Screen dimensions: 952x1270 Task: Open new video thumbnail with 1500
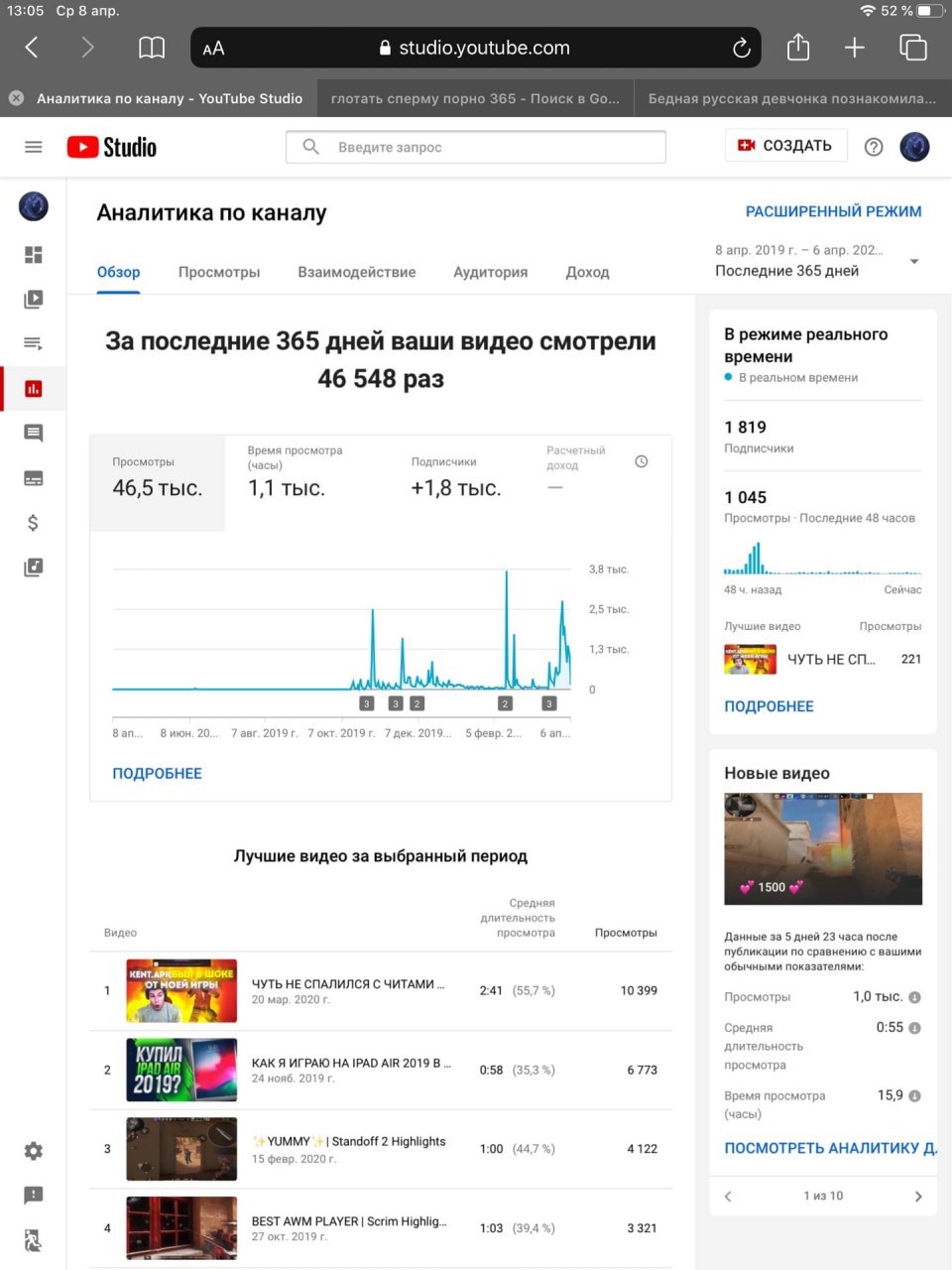point(823,849)
